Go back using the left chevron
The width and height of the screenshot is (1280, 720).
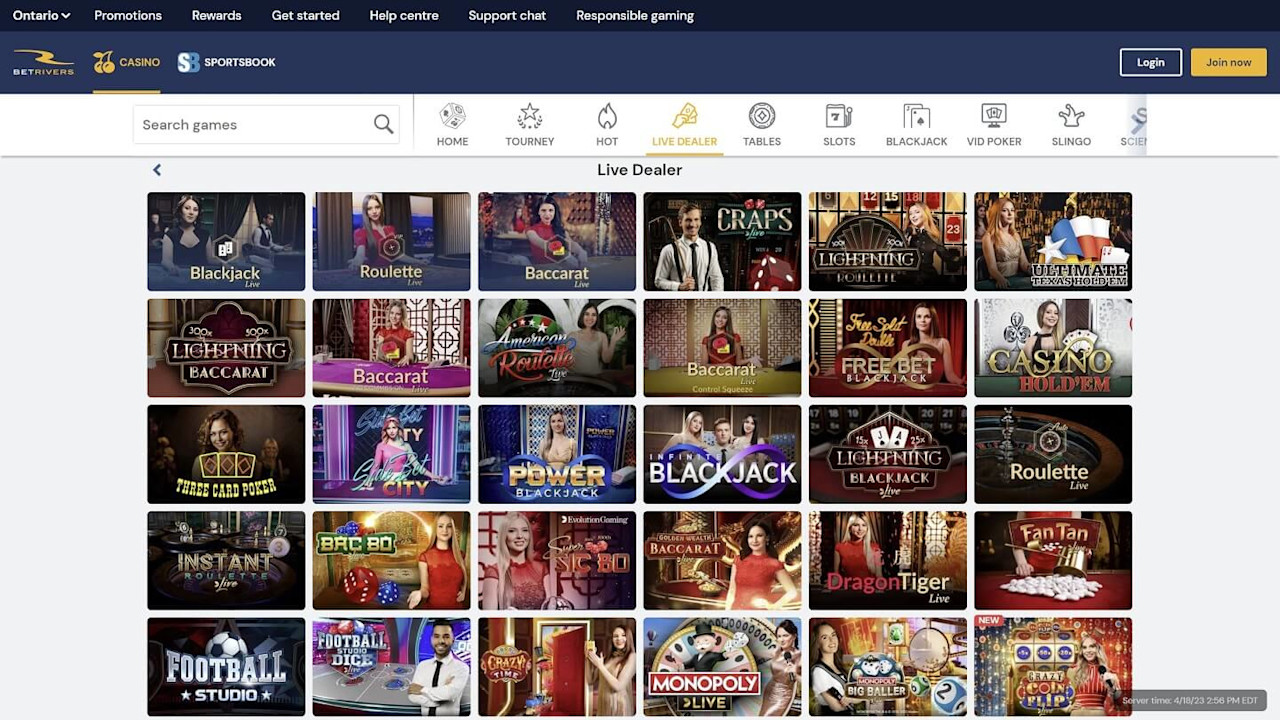tap(157, 170)
